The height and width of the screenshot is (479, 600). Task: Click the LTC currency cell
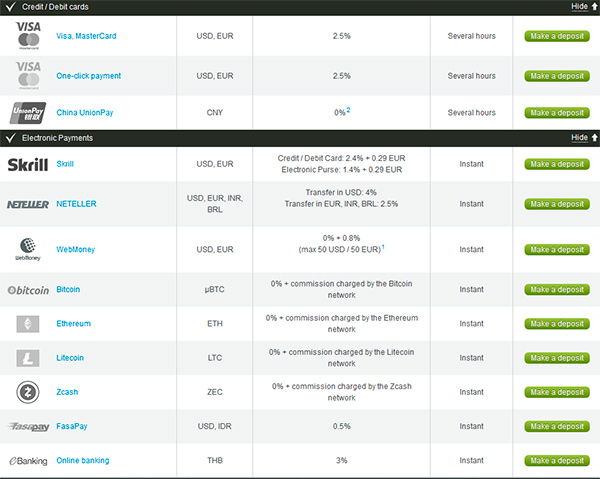click(x=215, y=358)
